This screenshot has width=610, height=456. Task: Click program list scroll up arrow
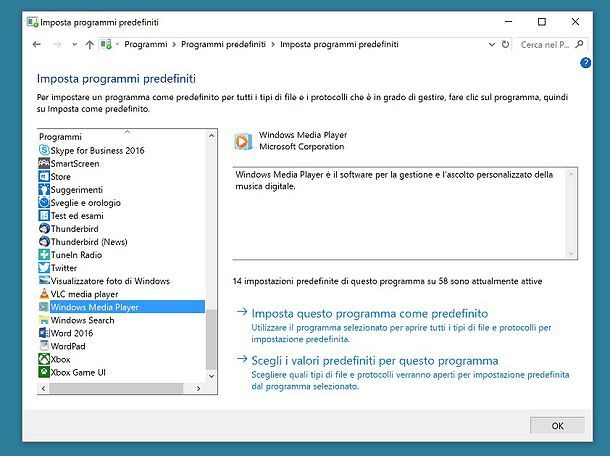point(211,136)
